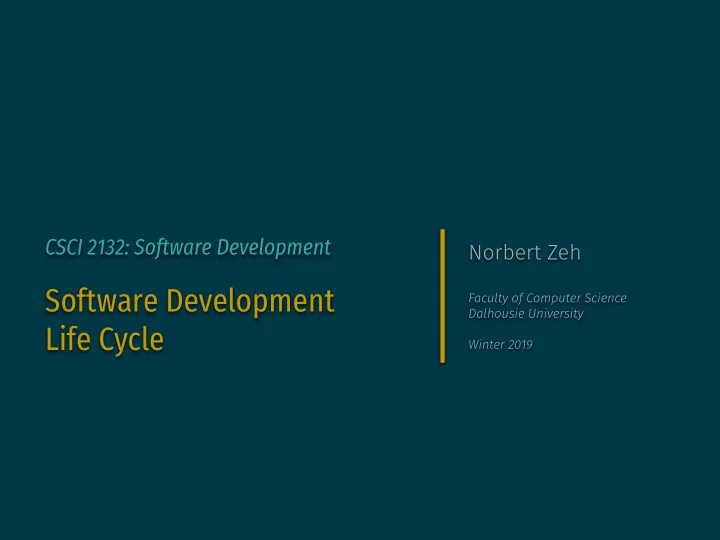Image resolution: width=720 pixels, height=540 pixels.
Task: Click the "Faculty of Computer Science" line
Action: [547, 298]
